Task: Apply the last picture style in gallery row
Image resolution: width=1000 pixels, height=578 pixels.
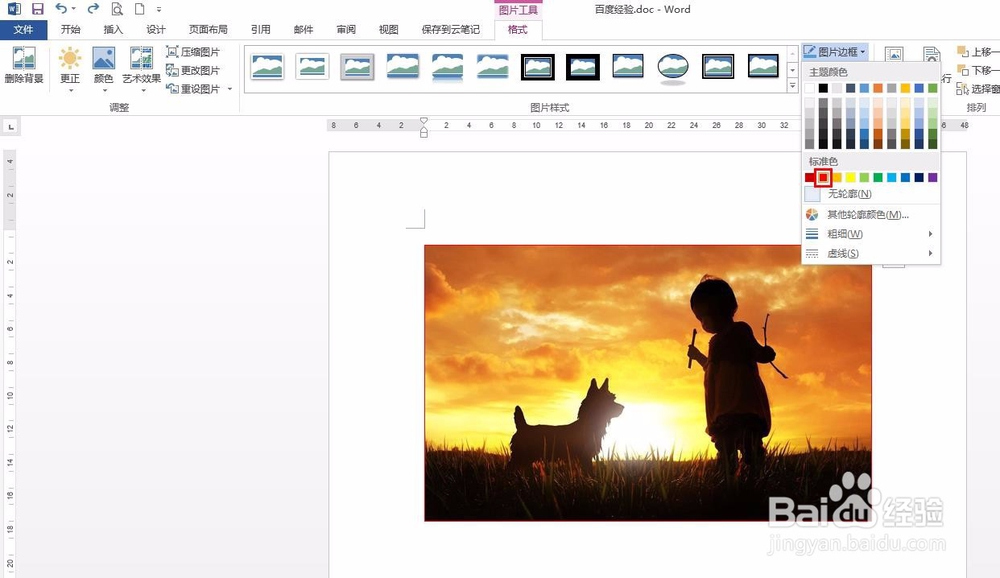Action: click(763, 66)
